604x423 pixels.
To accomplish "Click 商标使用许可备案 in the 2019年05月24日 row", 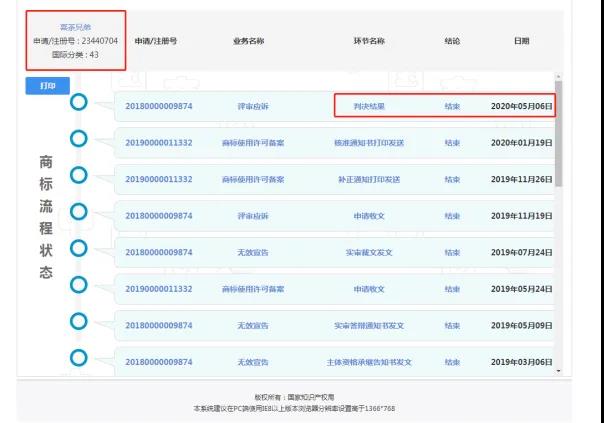I will coord(253,289).
